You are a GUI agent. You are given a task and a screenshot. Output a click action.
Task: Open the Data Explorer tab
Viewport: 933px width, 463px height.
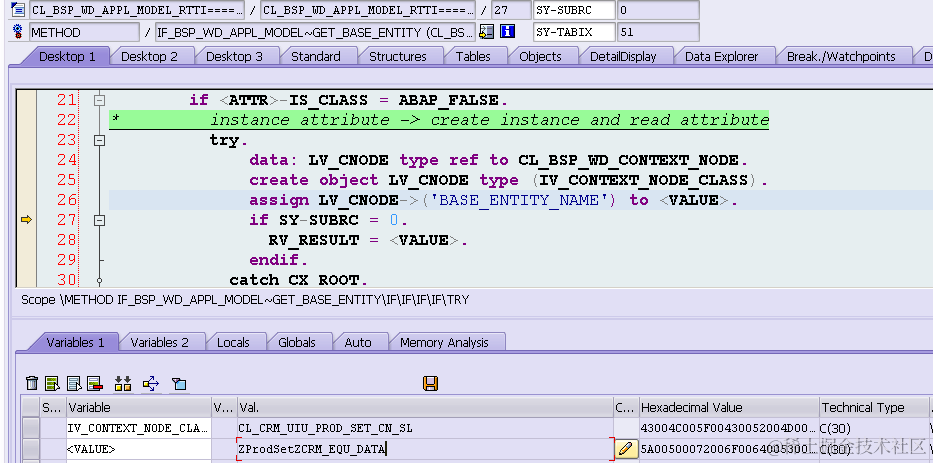[x=721, y=57]
